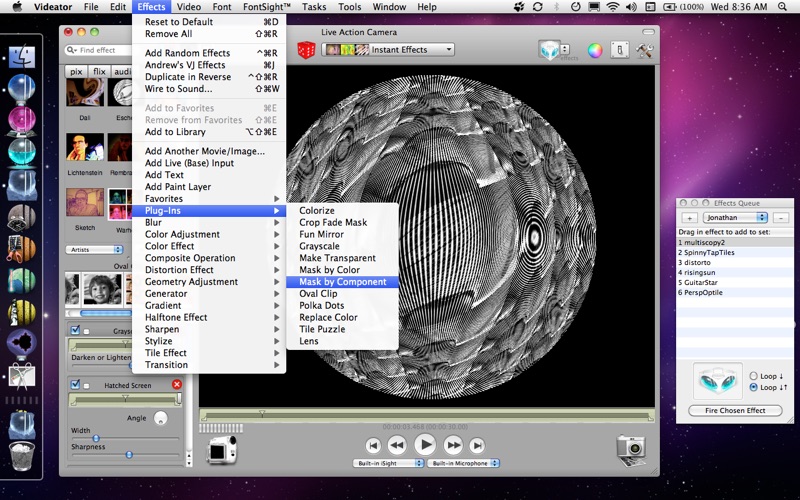Image resolution: width=800 pixels, height=500 pixels.
Task: Open the hammer and wrench tools icon
Action: pyautogui.click(x=644, y=50)
